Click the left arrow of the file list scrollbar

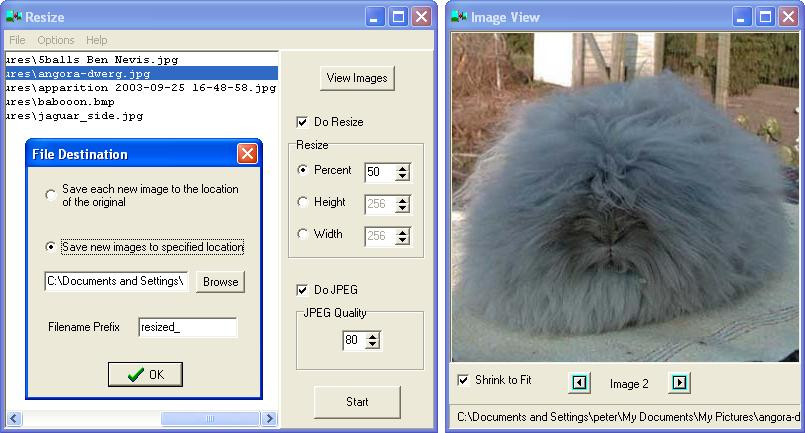pos(14,419)
